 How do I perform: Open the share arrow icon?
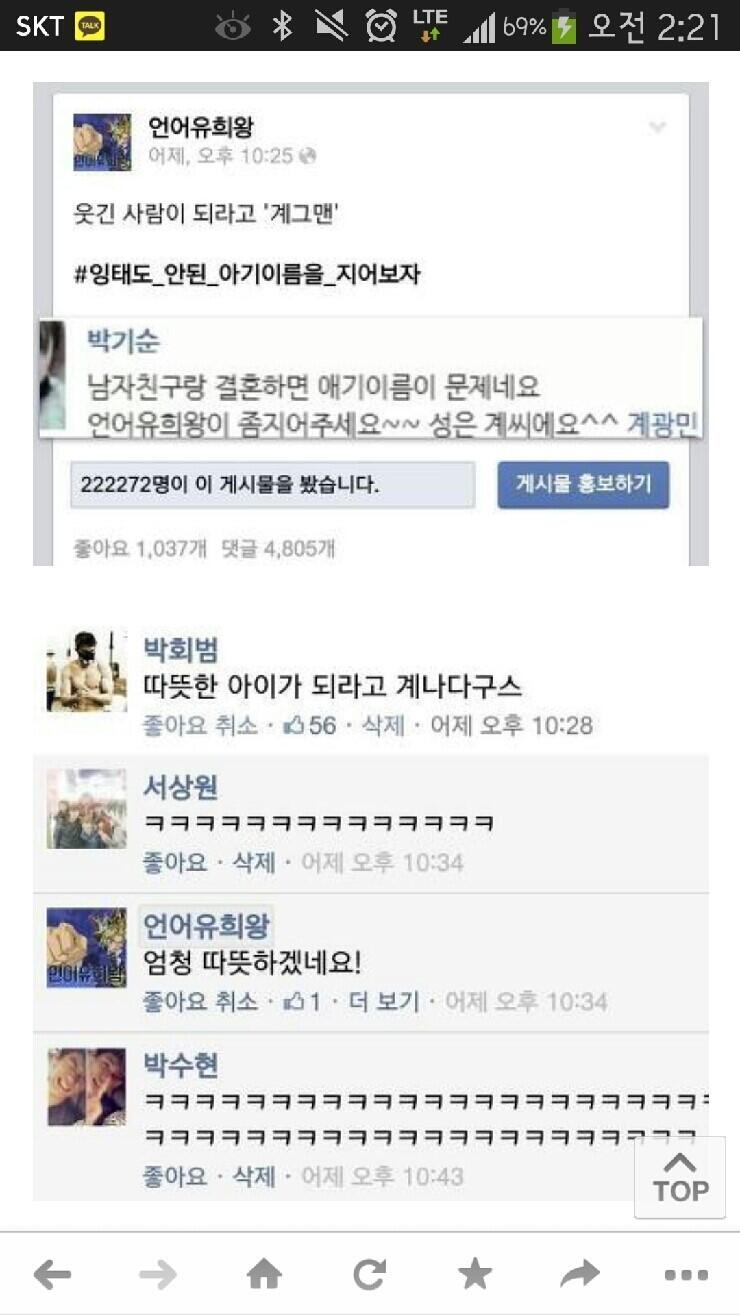tap(580, 1273)
